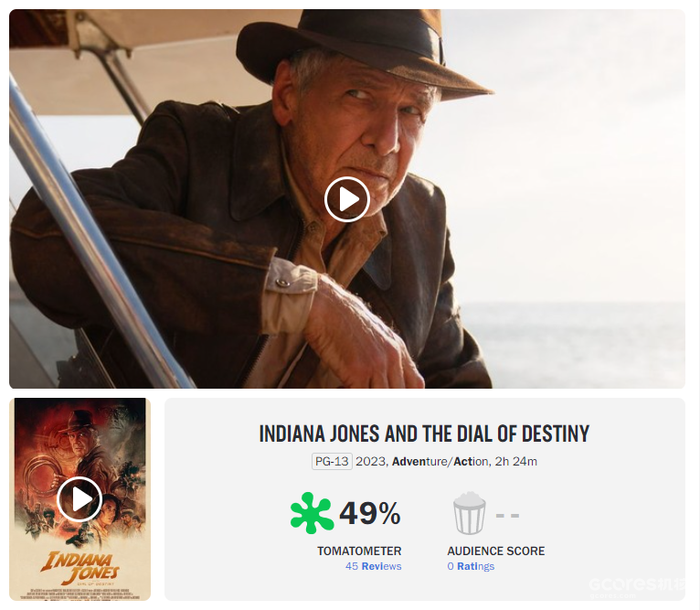This screenshot has width=700, height=610.
Task: Click the Indiana Jones poster logo text
Action: pos(80,567)
